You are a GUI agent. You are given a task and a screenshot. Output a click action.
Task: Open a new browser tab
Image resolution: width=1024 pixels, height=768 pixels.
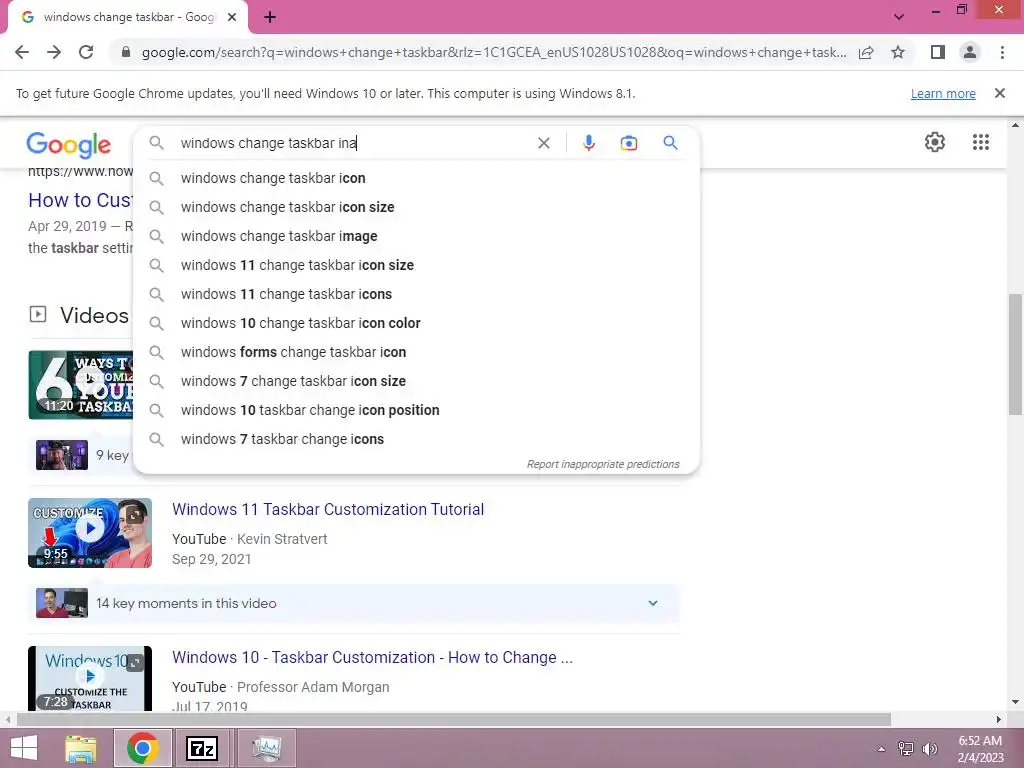coord(270,18)
